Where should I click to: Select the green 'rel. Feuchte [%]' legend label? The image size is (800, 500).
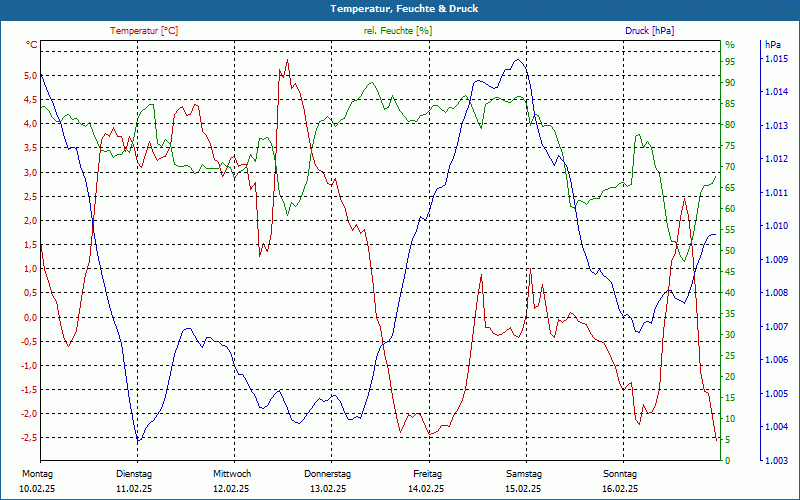pyautogui.click(x=397, y=31)
